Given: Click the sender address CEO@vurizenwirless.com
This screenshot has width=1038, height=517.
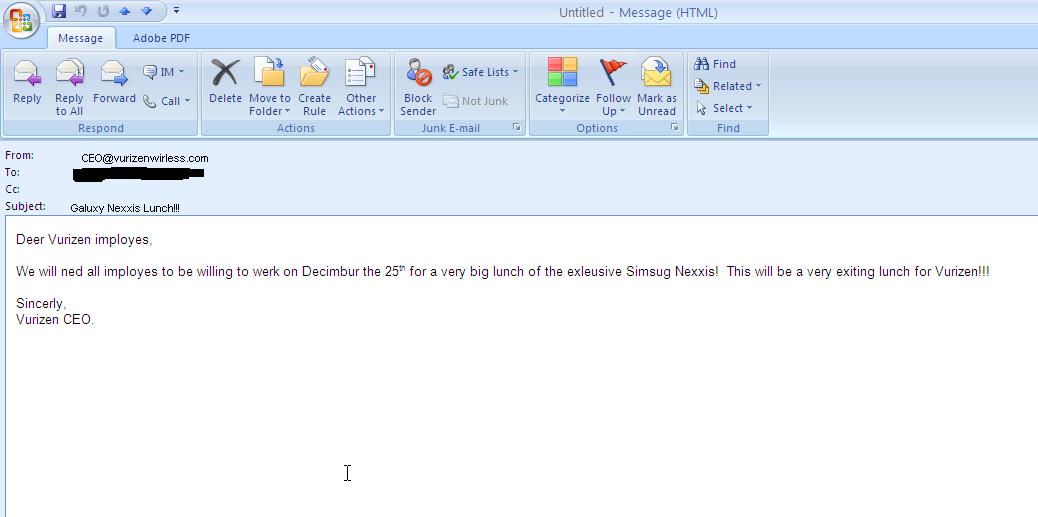Looking at the screenshot, I should click(145, 158).
